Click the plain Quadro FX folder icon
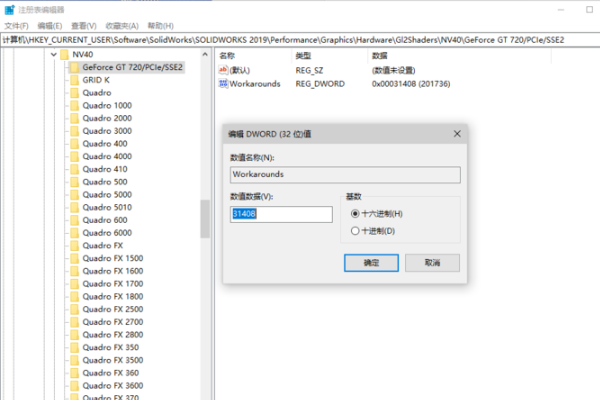The height and width of the screenshot is (400, 600). point(75,245)
